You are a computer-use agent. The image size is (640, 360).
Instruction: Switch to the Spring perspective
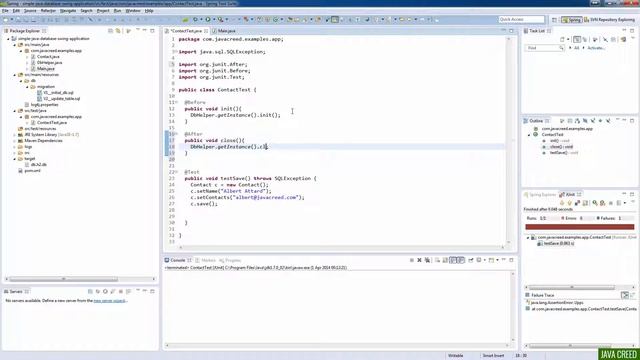tap(572, 20)
